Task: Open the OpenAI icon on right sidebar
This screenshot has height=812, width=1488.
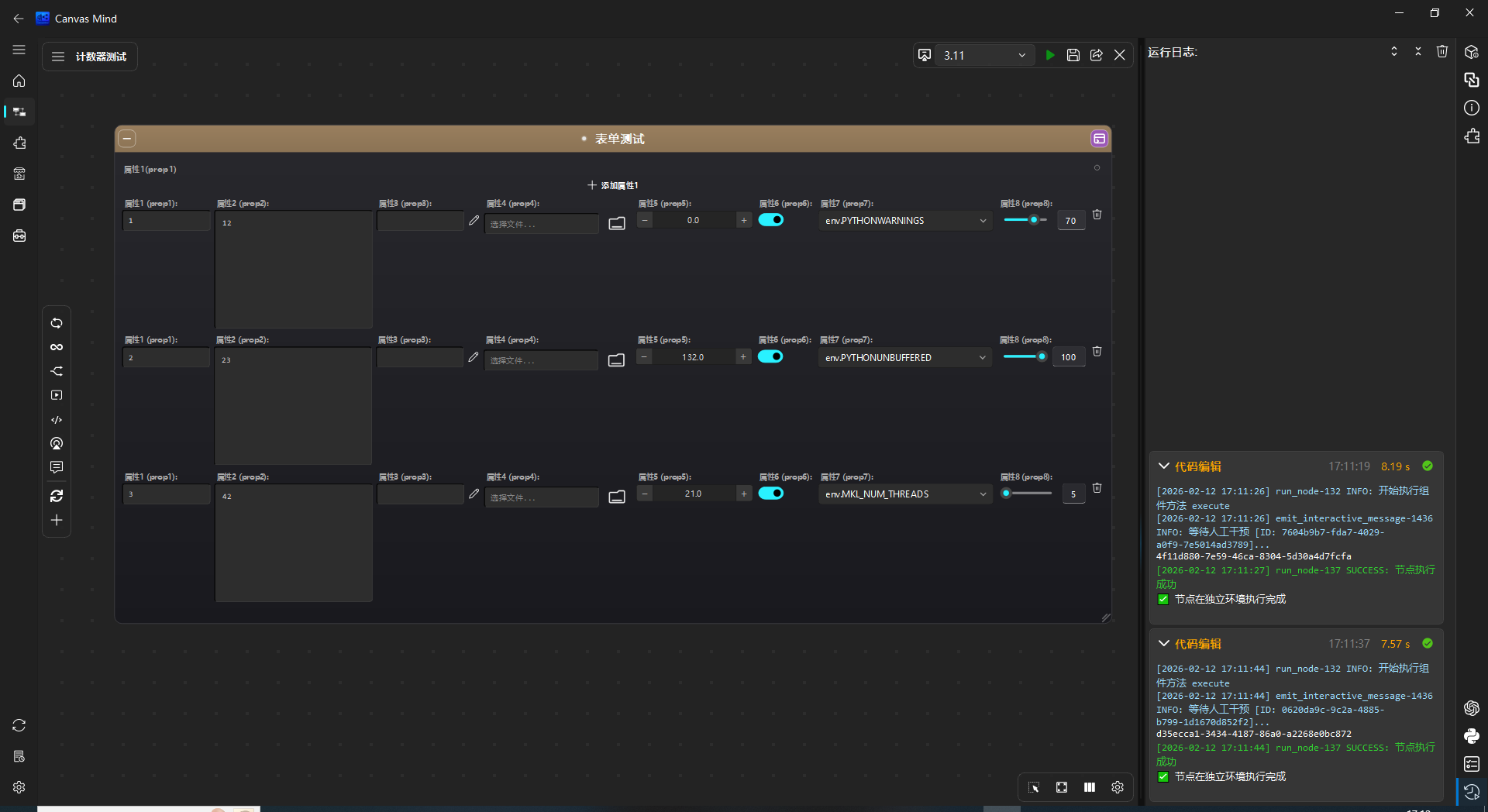Action: pos(1472,708)
